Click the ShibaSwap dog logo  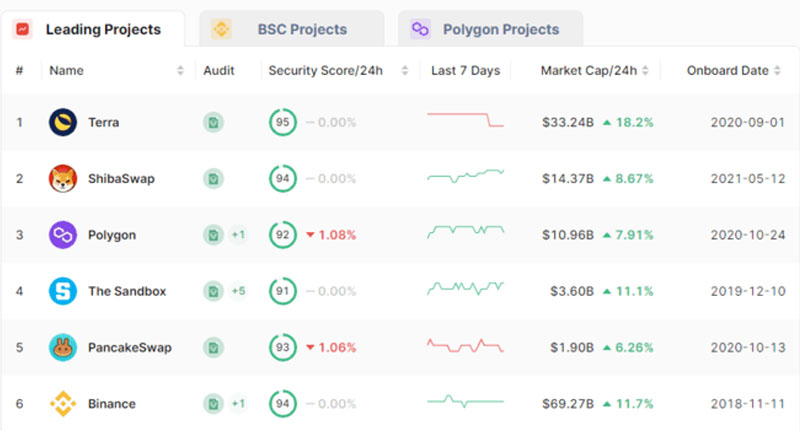tap(63, 179)
